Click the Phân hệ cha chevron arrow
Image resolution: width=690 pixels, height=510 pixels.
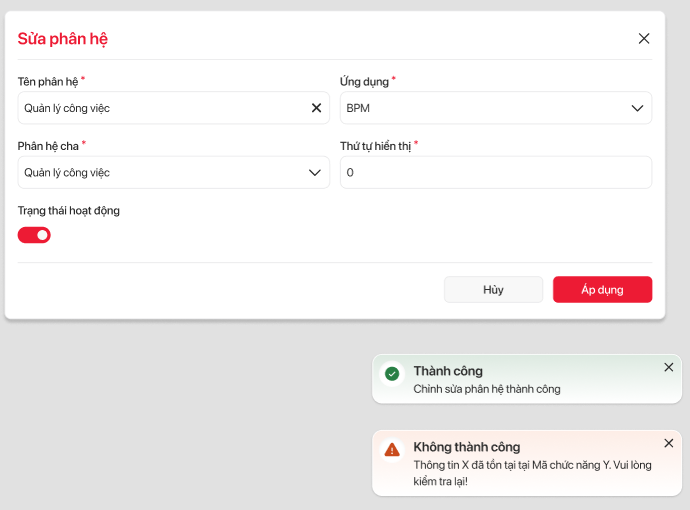[314, 173]
